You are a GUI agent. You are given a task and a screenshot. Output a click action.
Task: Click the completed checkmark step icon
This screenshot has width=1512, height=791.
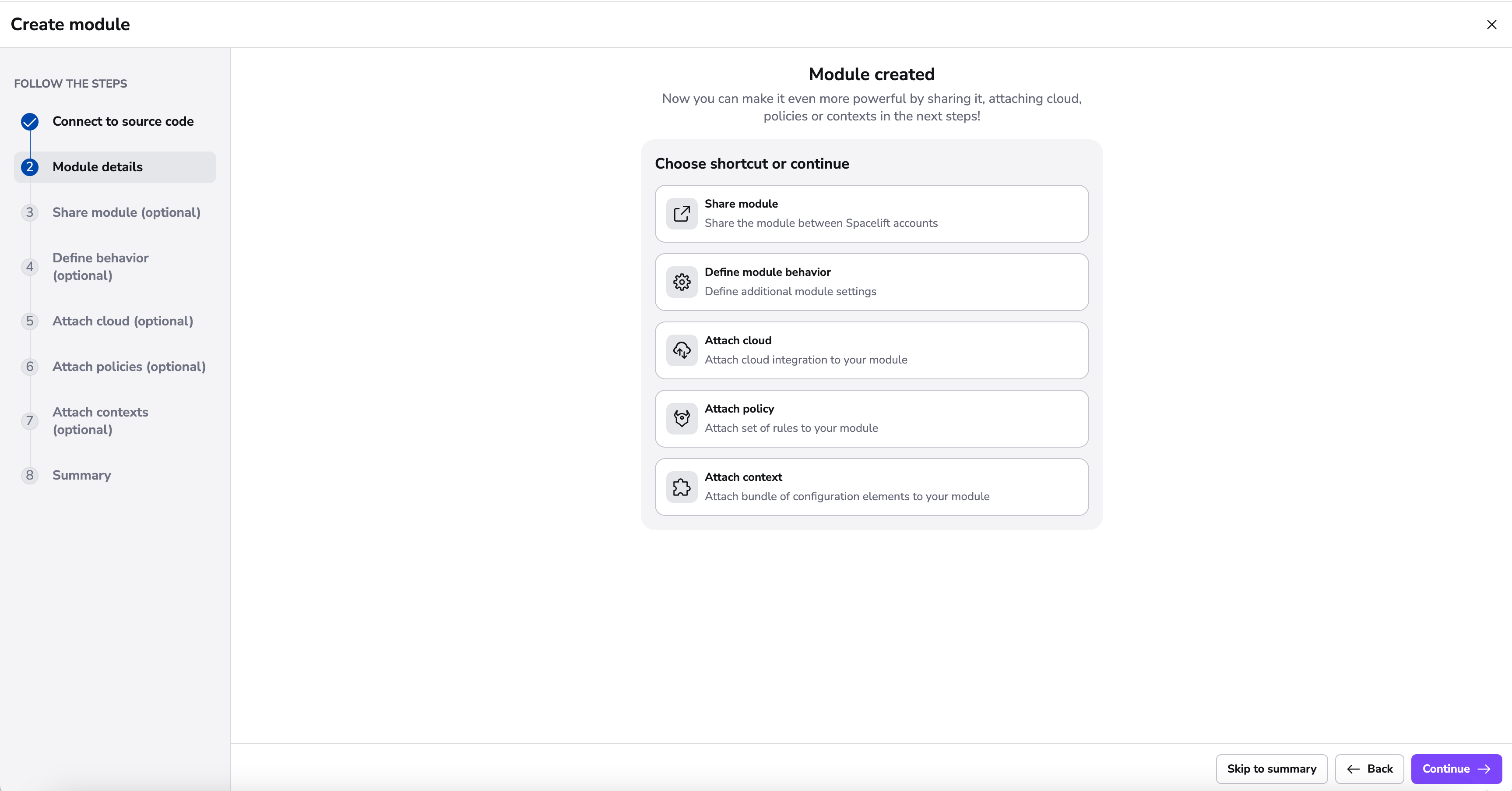[x=30, y=122]
